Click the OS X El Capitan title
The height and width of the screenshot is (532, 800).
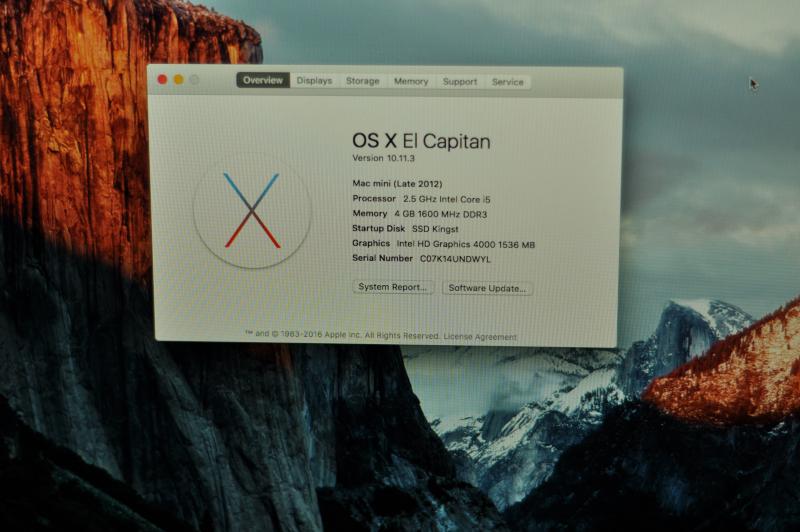point(421,141)
